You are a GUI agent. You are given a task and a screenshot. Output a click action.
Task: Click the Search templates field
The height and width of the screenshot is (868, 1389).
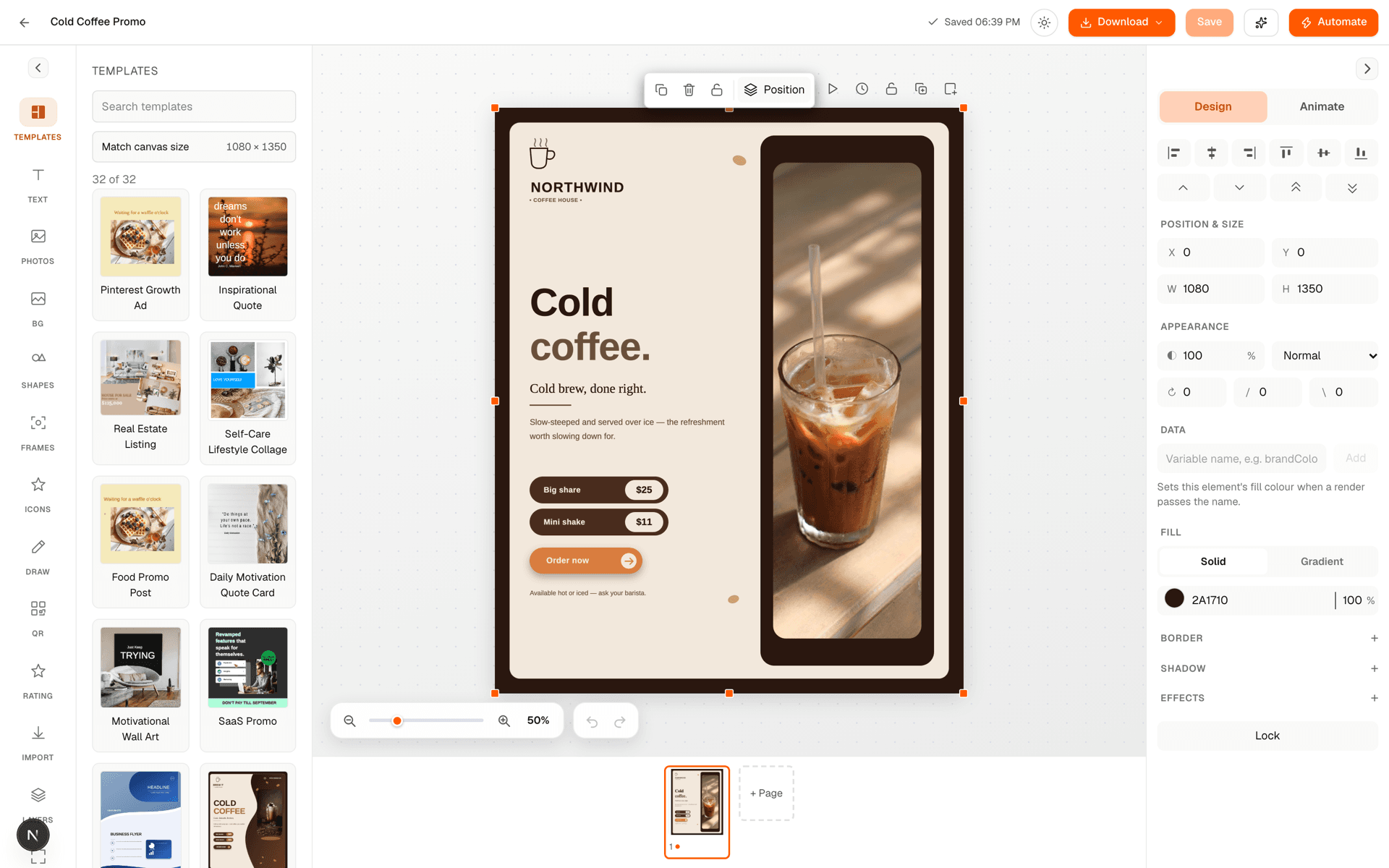pyautogui.click(x=194, y=106)
